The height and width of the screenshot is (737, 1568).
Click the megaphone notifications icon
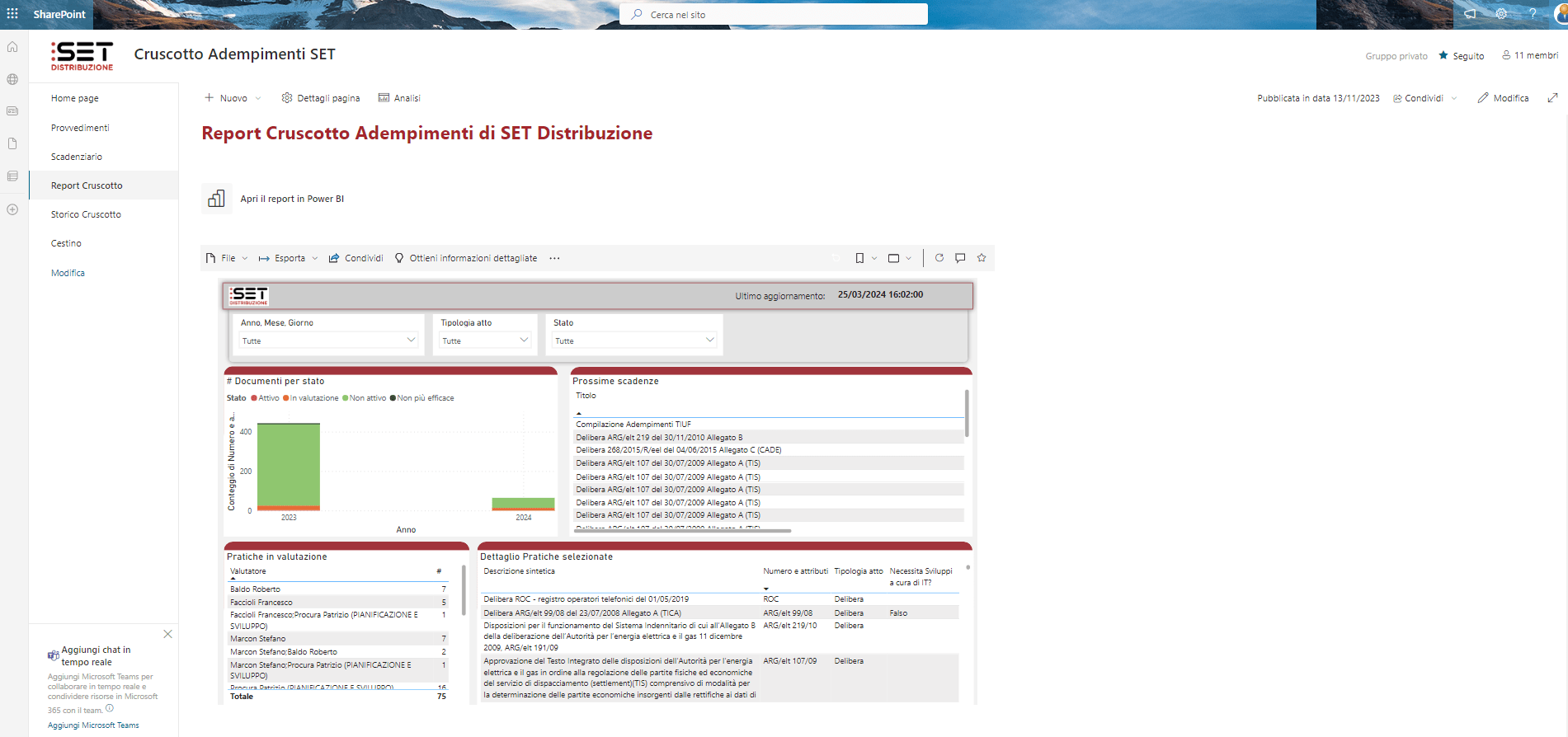coord(1470,14)
